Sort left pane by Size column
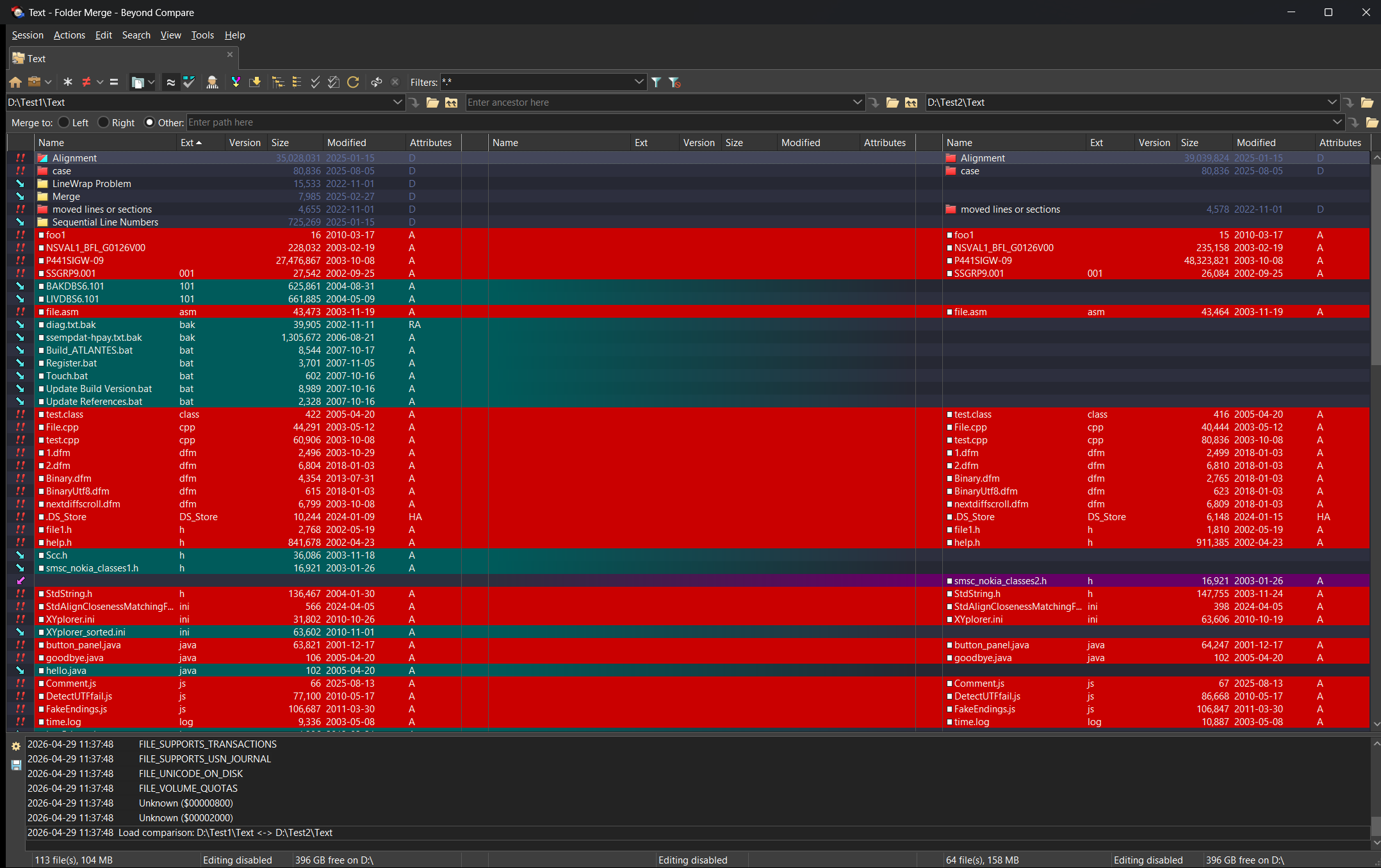Image resolution: width=1381 pixels, height=868 pixels. 295,143
